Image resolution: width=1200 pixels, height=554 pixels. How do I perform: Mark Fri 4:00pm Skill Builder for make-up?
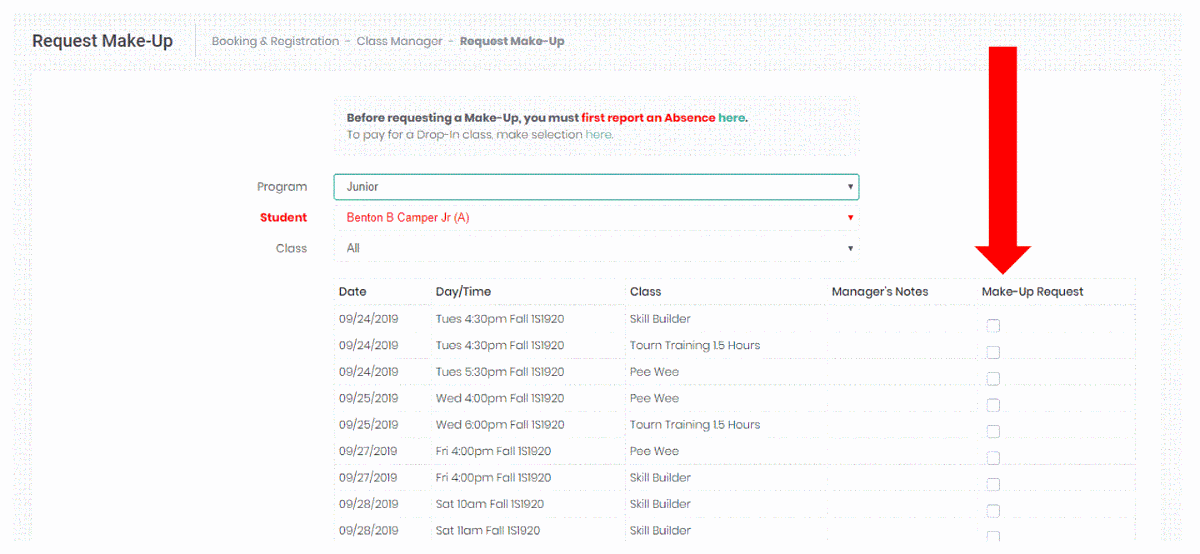[x=993, y=485]
